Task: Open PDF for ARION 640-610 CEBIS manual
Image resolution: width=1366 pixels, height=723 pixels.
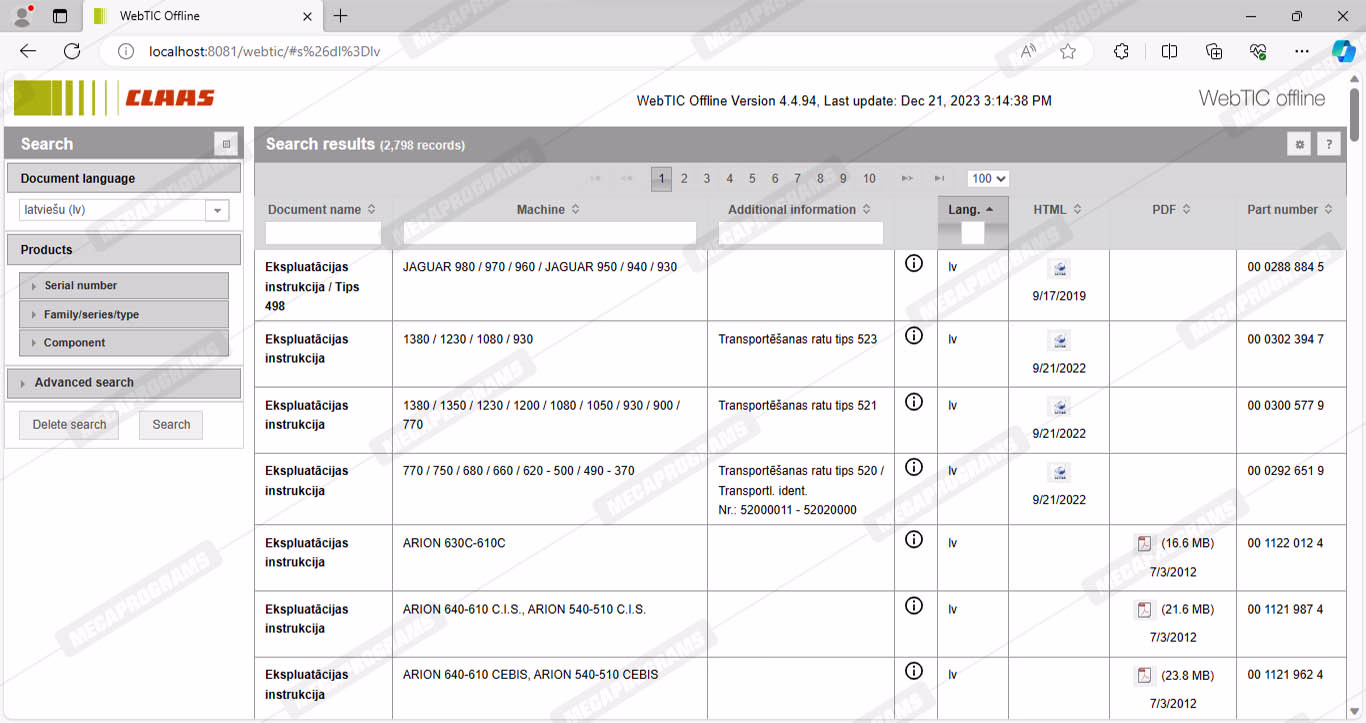Action: pos(1144,676)
